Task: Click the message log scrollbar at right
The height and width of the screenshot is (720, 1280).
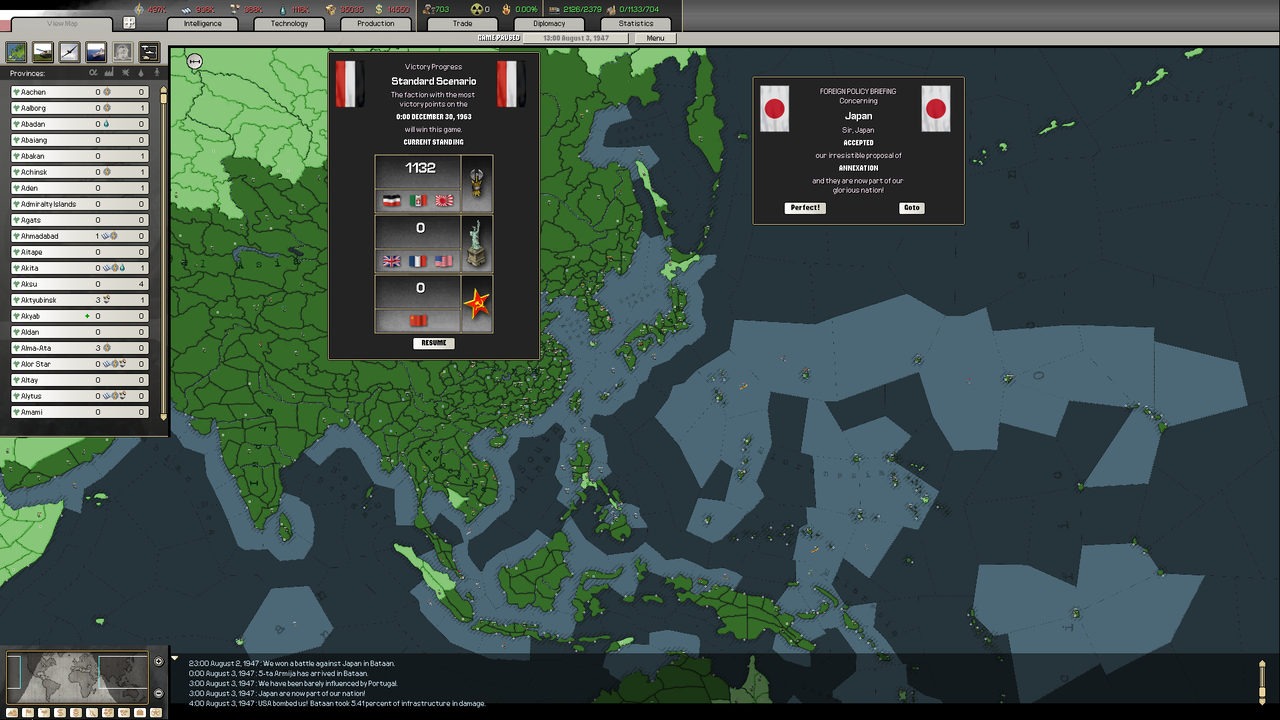Action: coord(1262,681)
